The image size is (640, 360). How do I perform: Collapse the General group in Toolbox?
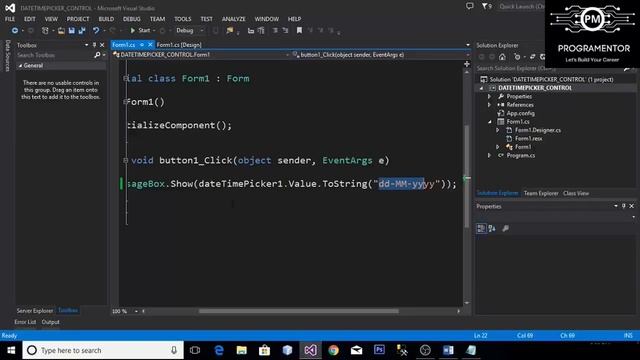click(x=20, y=66)
